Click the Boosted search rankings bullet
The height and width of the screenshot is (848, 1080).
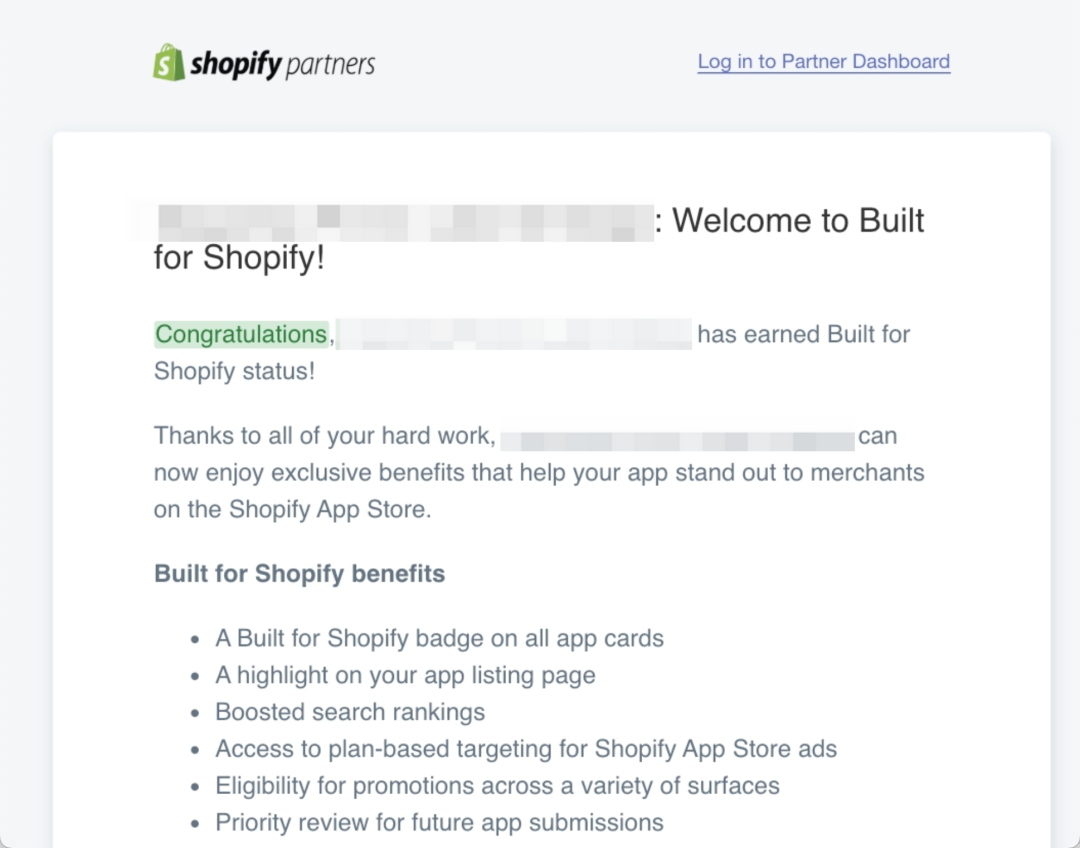click(350, 712)
